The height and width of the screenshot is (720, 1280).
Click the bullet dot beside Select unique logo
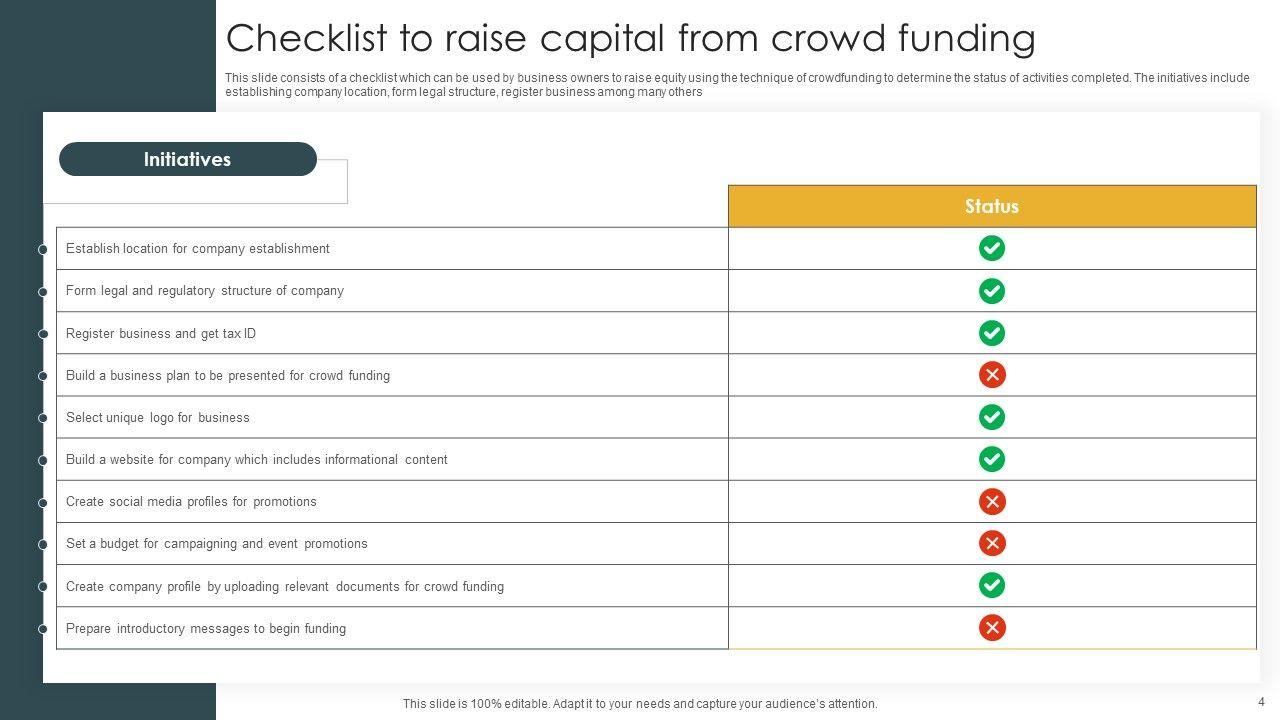43,418
